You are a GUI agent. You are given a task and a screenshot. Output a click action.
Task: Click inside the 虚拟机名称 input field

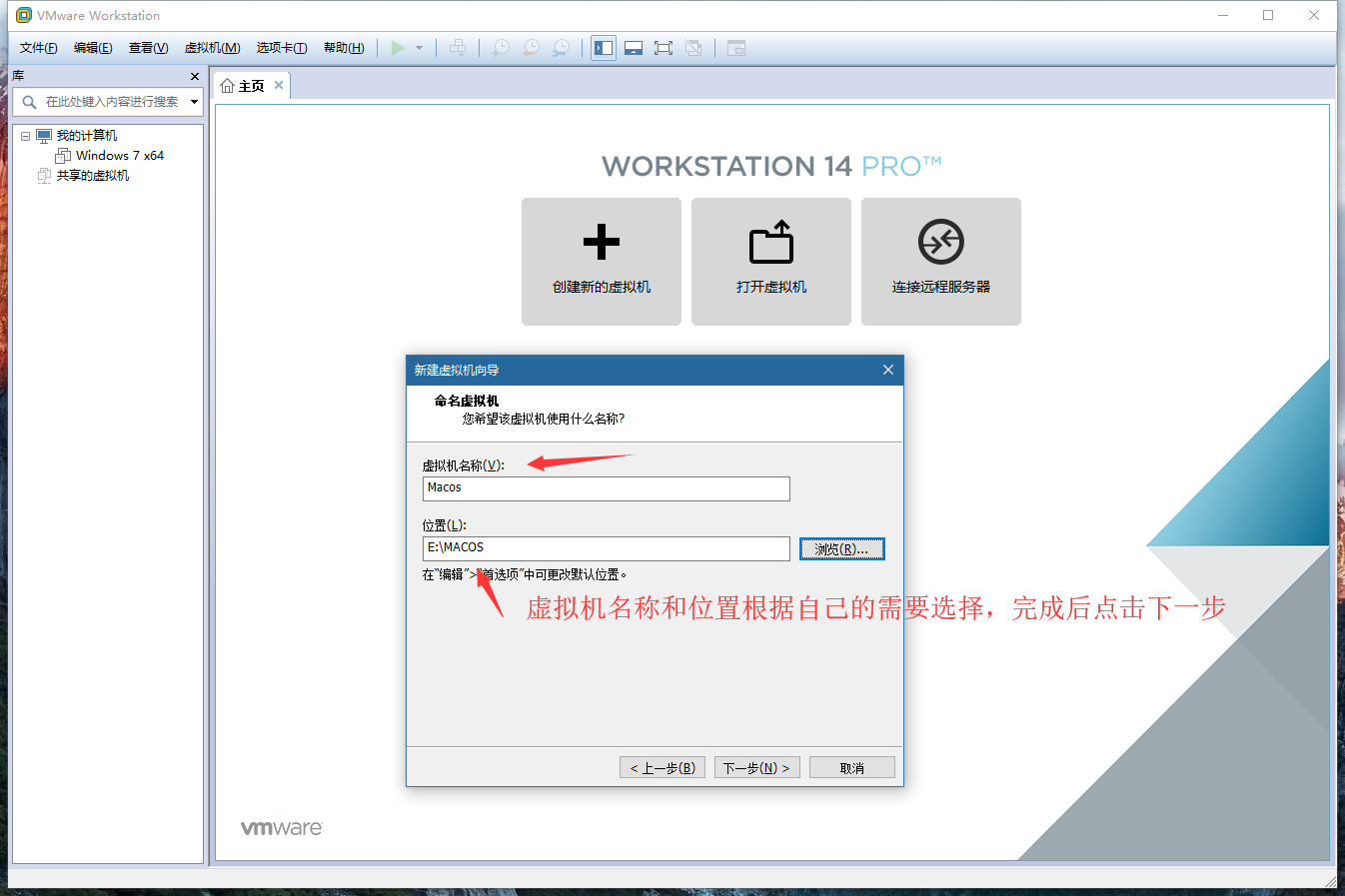coord(605,488)
